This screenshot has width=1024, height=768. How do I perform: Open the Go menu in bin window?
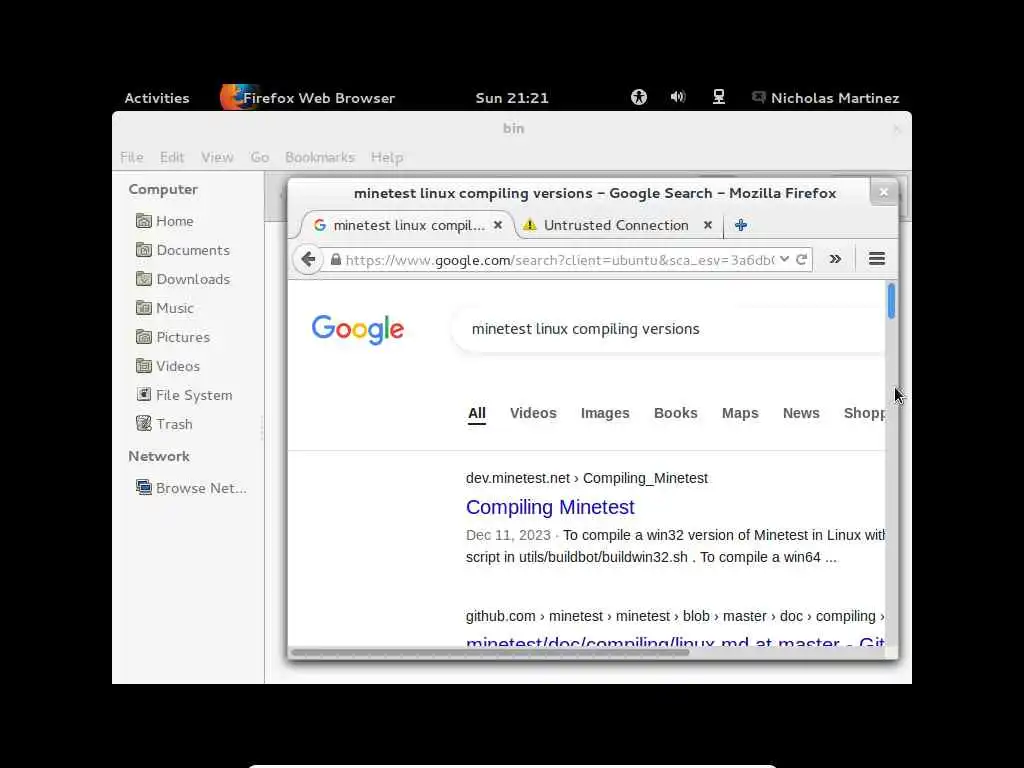[259, 157]
